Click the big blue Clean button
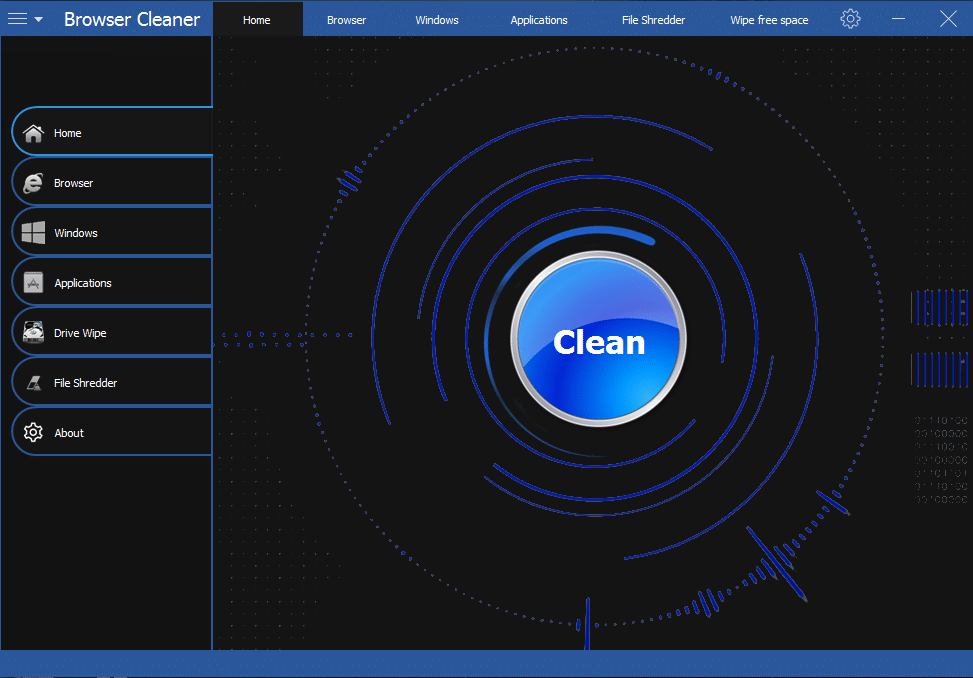This screenshot has height=678, width=973. [x=598, y=339]
